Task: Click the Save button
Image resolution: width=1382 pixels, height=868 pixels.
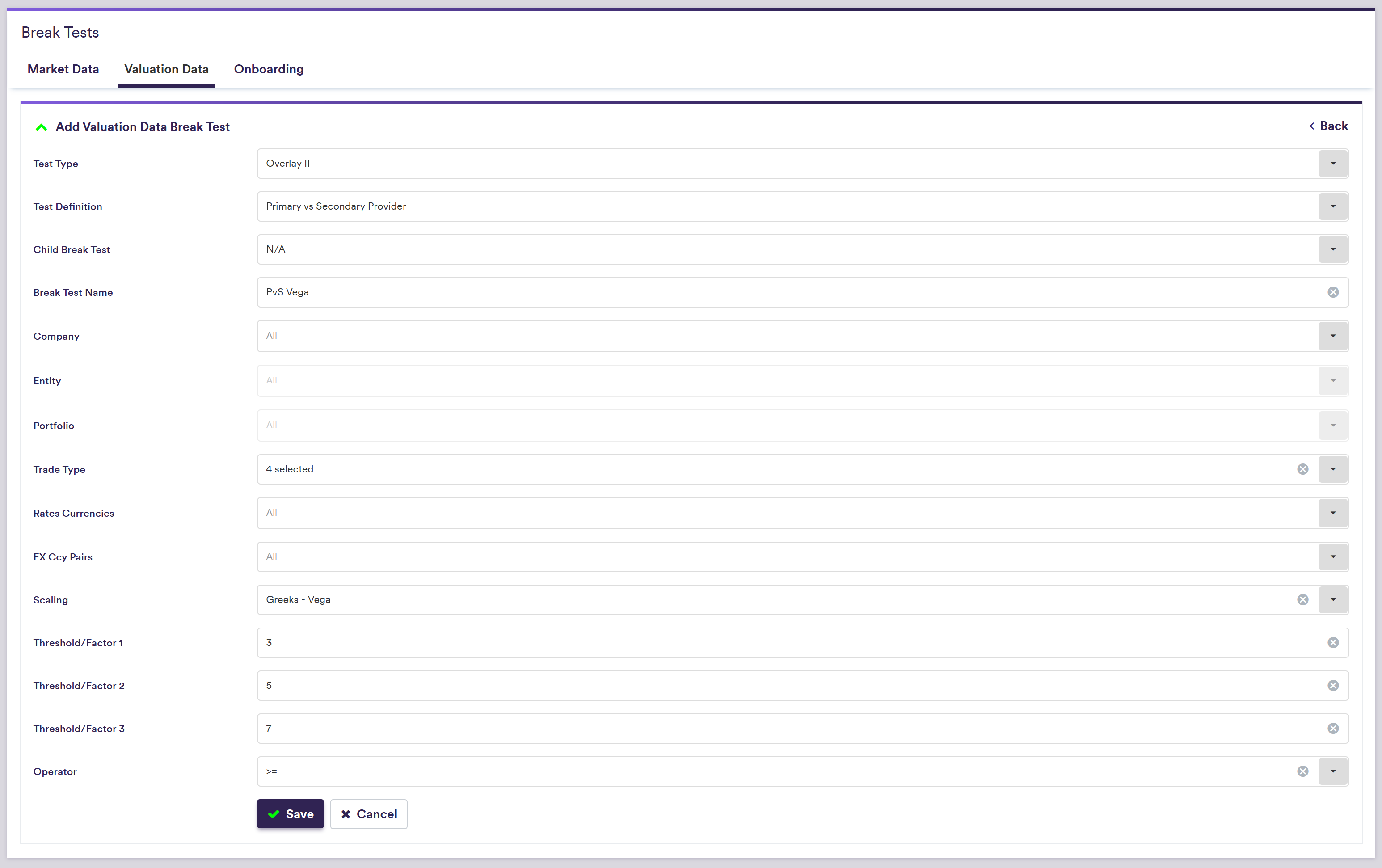Action: point(291,813)
